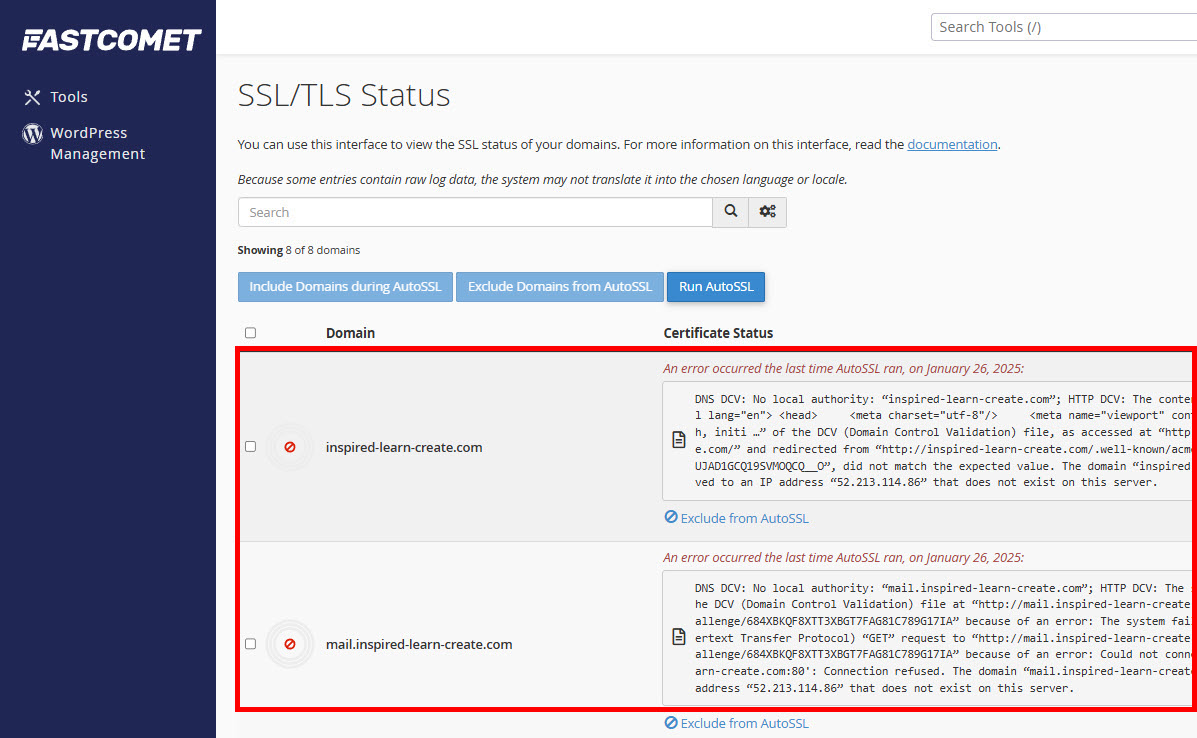
Task: Click the WordPress logo icon
Action: click(x=32, y=134)
